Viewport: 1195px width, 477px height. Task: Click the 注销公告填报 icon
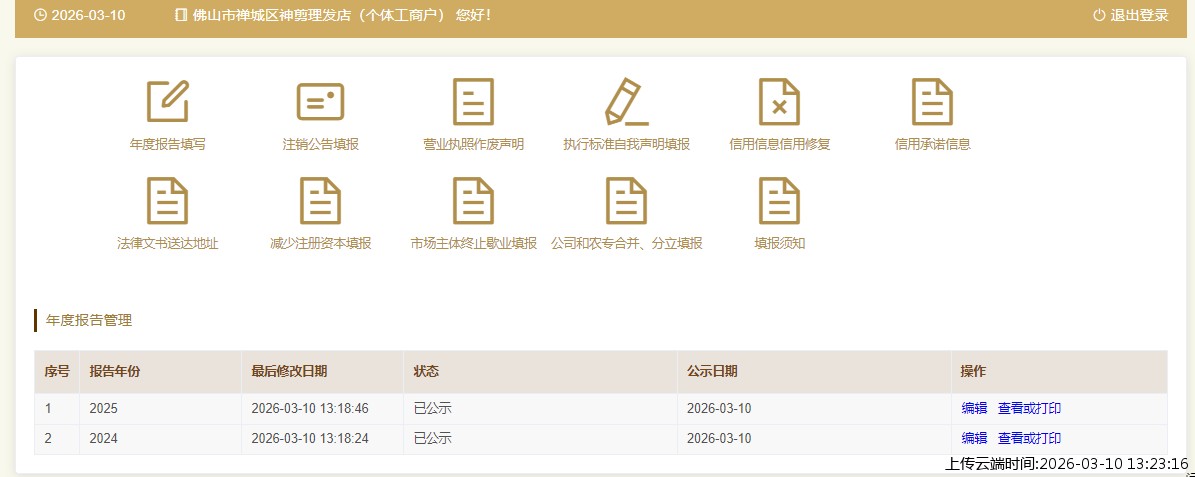pyautogui.click(x=320, y=101)
